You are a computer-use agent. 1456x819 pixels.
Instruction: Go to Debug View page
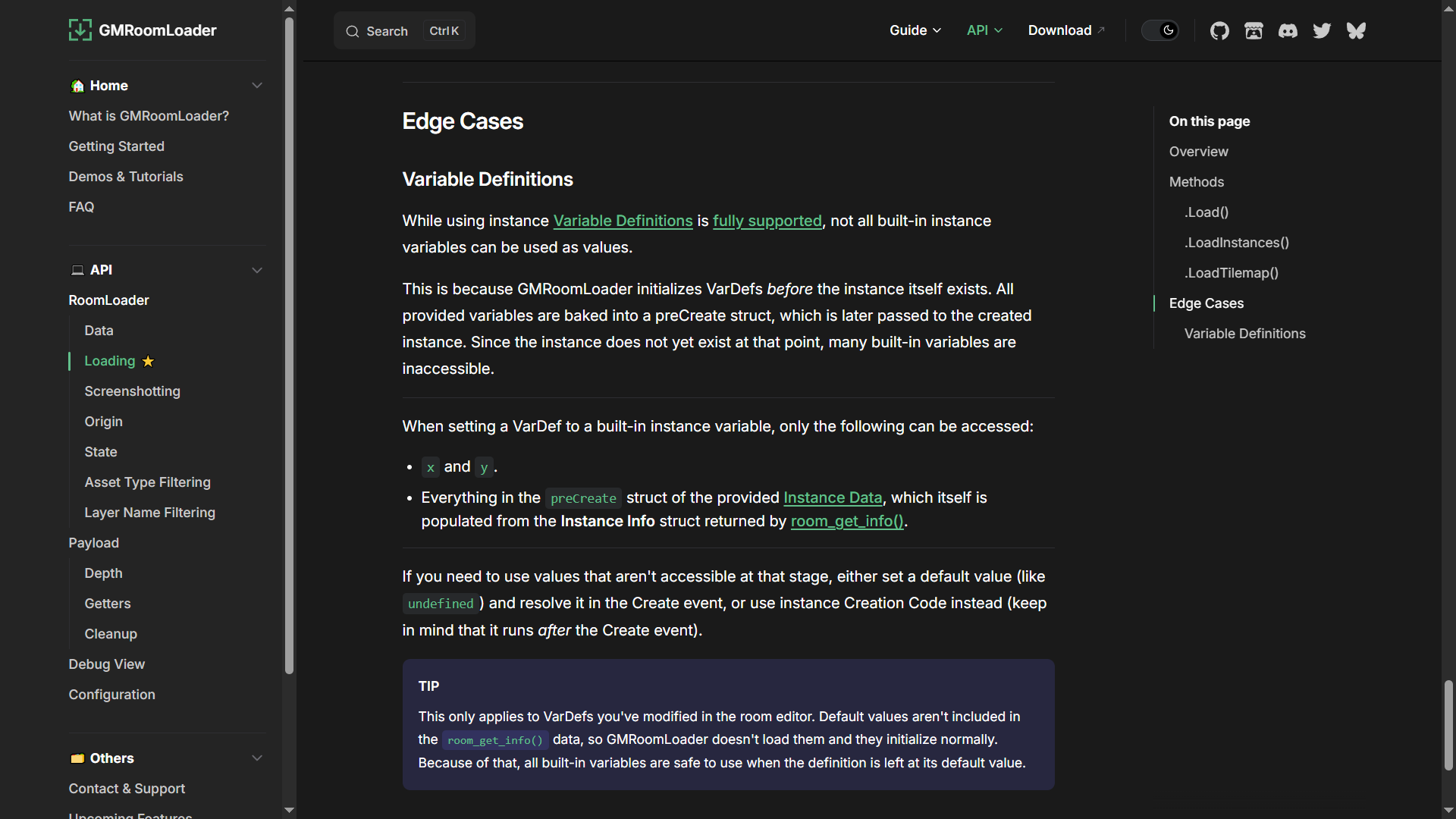coord(106,664)
